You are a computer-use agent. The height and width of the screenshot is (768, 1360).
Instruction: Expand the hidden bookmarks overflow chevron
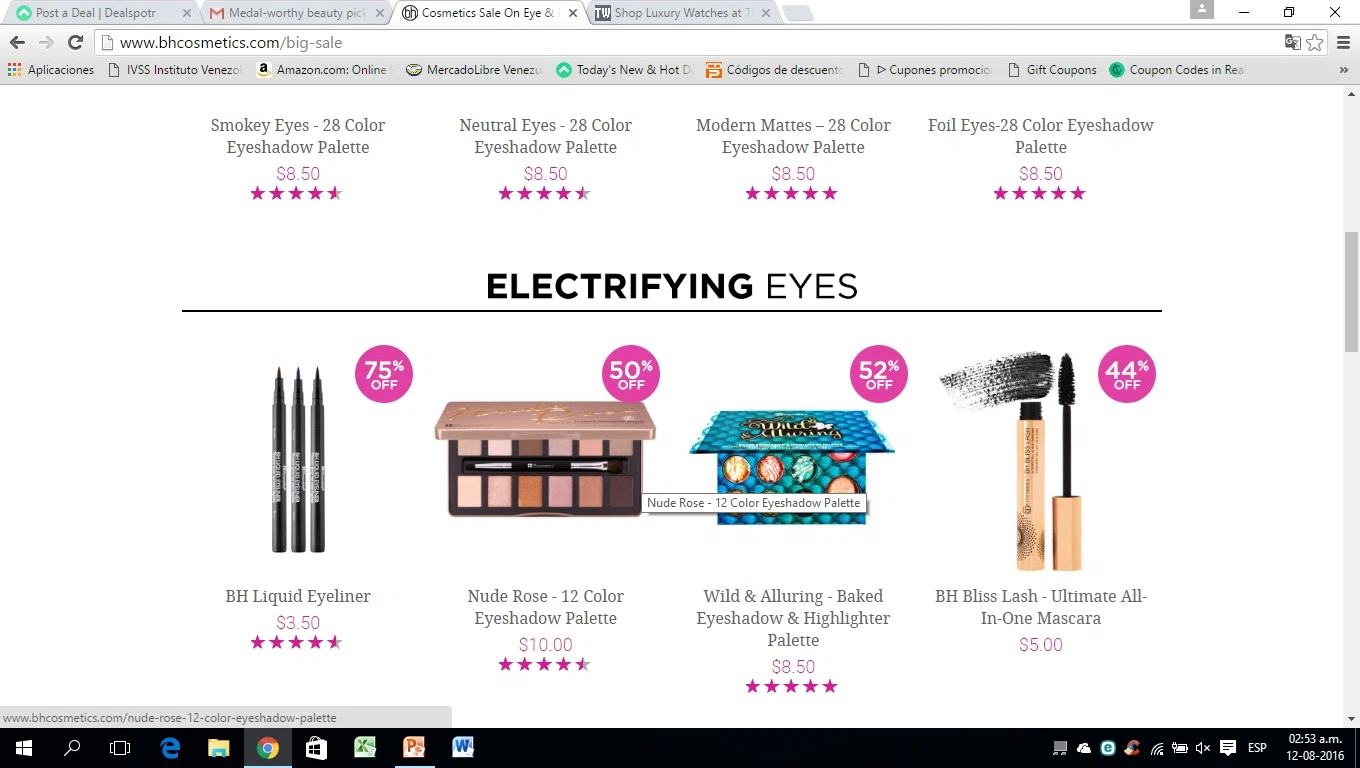(x=1344, y=70)
